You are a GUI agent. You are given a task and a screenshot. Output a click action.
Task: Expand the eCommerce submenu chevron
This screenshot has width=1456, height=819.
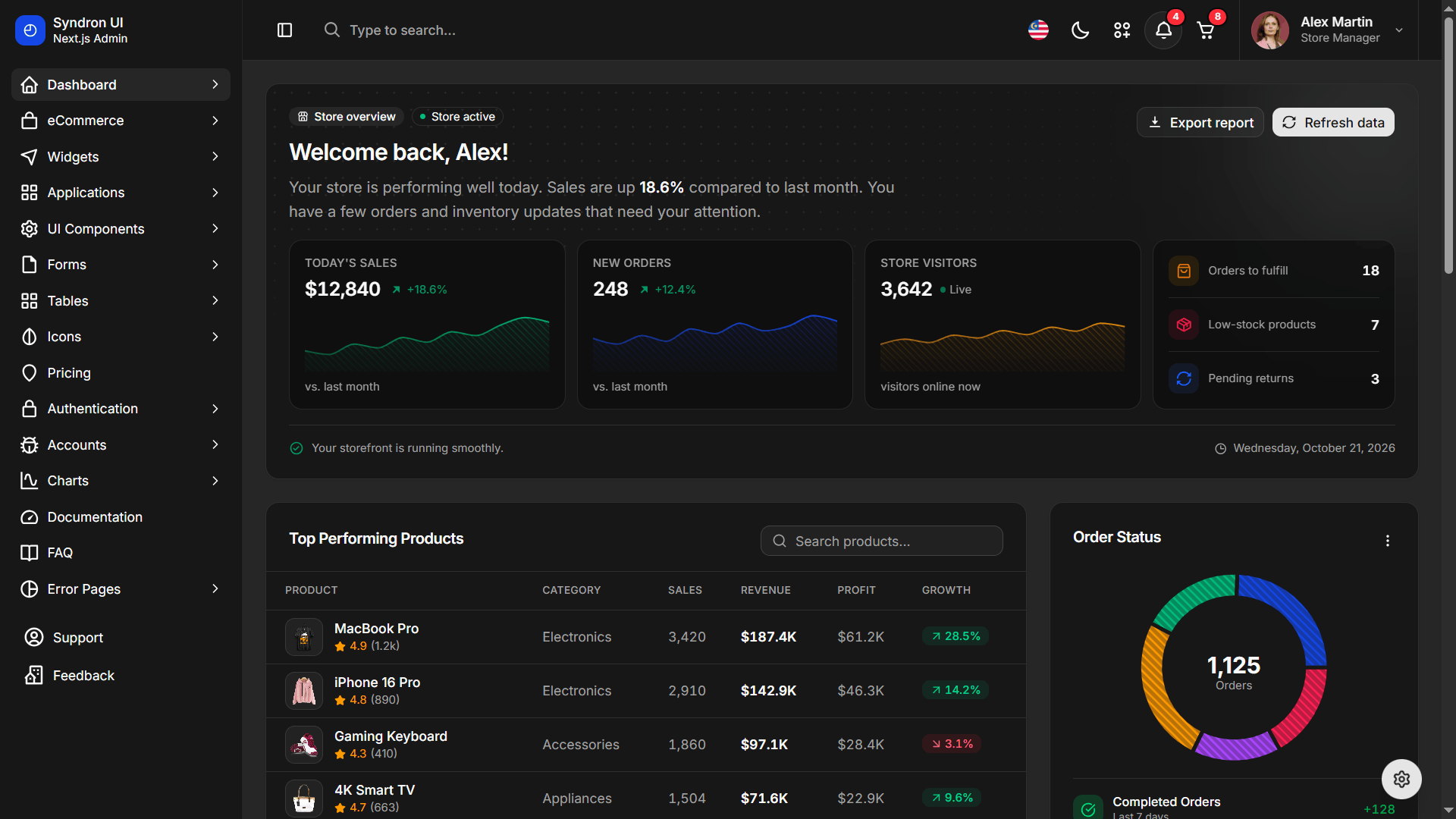pyautogui.click(x=215, y=121)
